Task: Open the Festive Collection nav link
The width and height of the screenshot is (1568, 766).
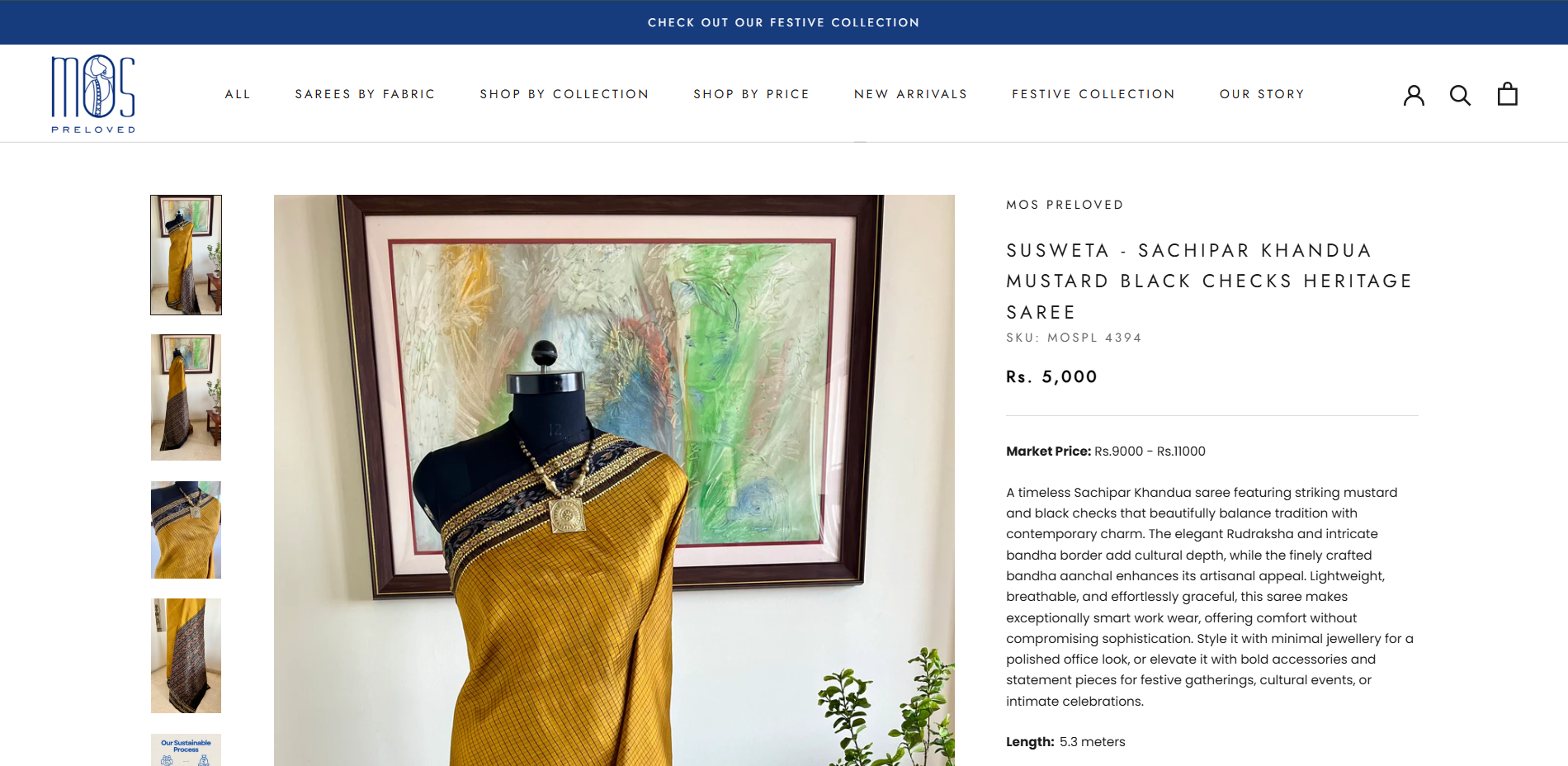Action: (x=1093, y=94)
